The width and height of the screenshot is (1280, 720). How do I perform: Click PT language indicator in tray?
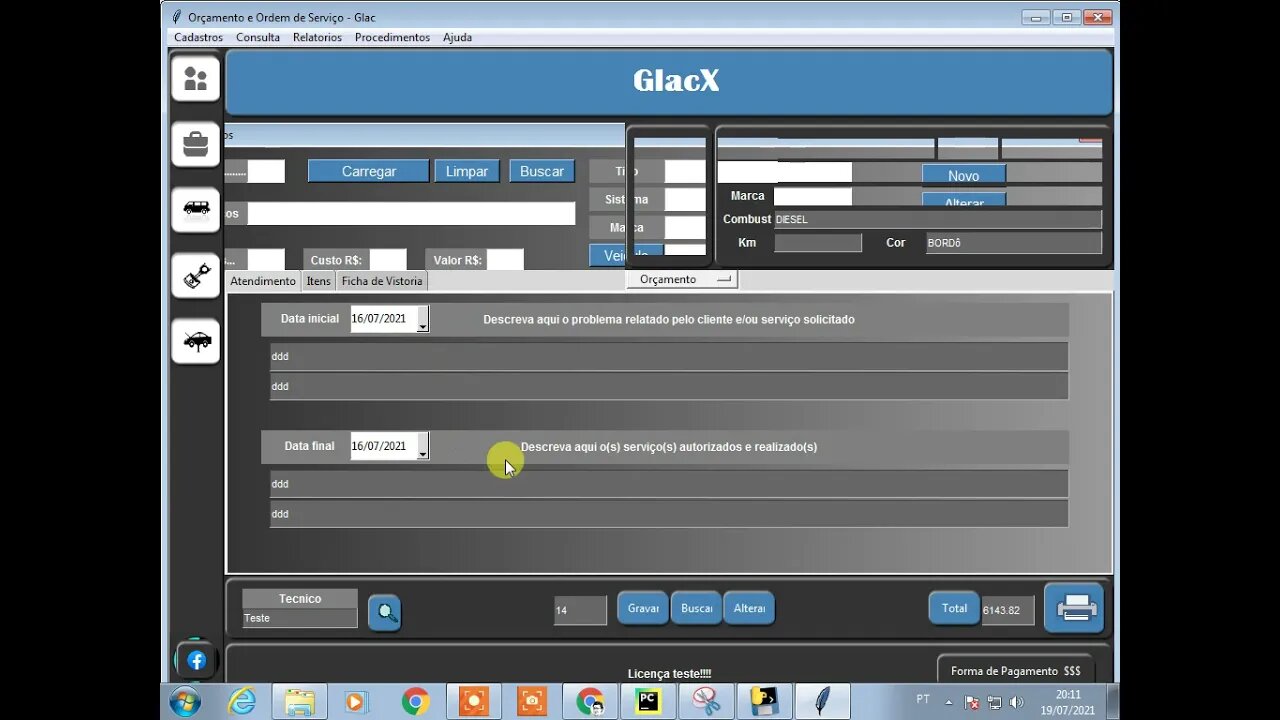922,699
